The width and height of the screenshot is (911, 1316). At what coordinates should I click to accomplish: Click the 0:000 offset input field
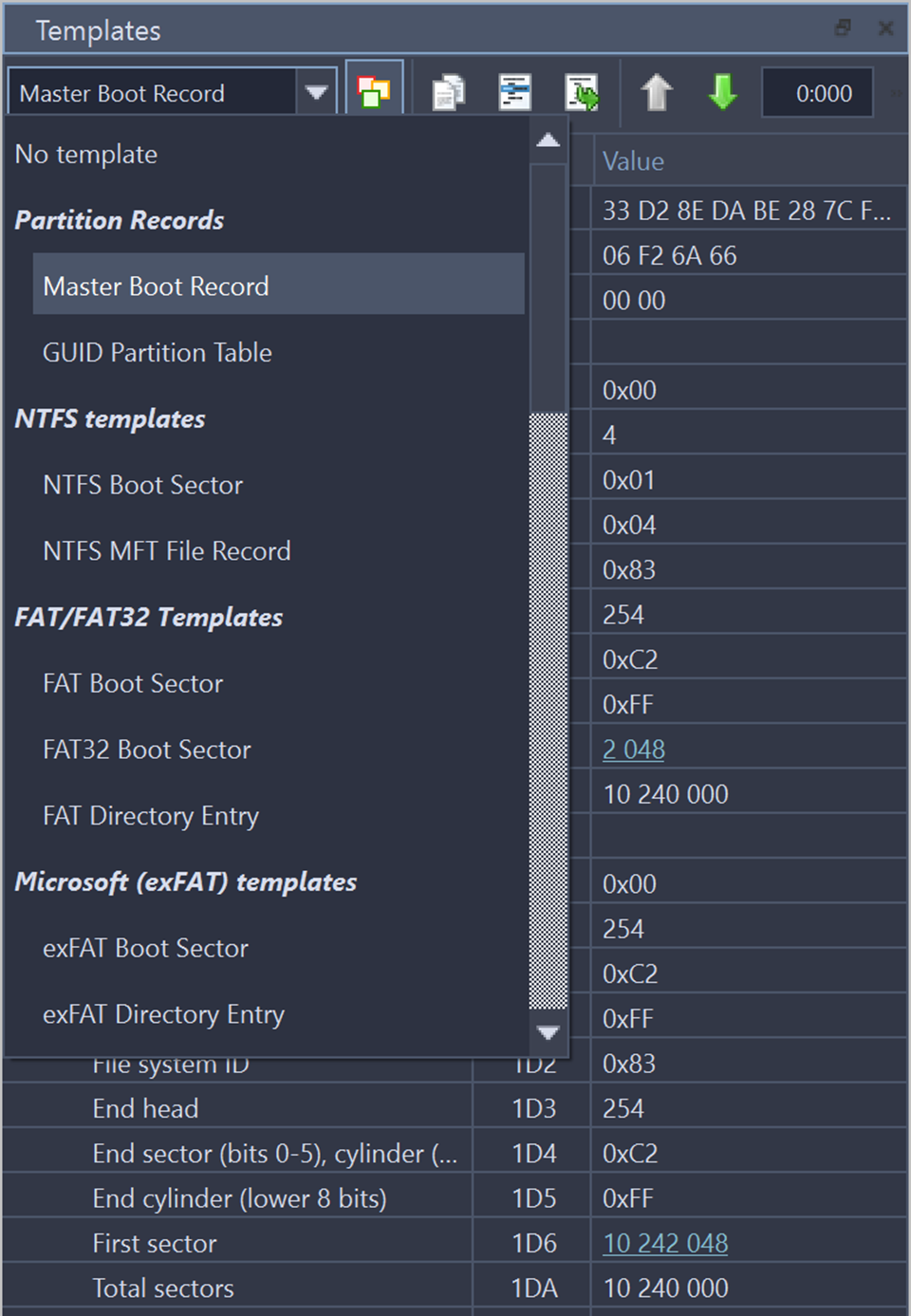(817, 93)
